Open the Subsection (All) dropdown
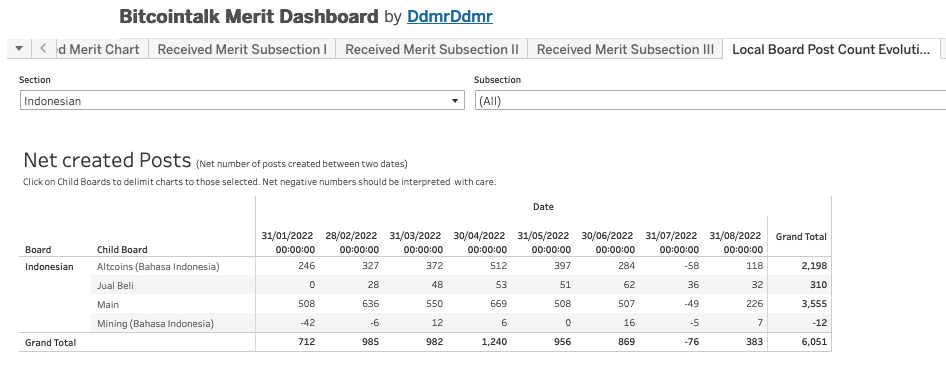The height and width of the screenshot is (368, 946). coord(710,101)
